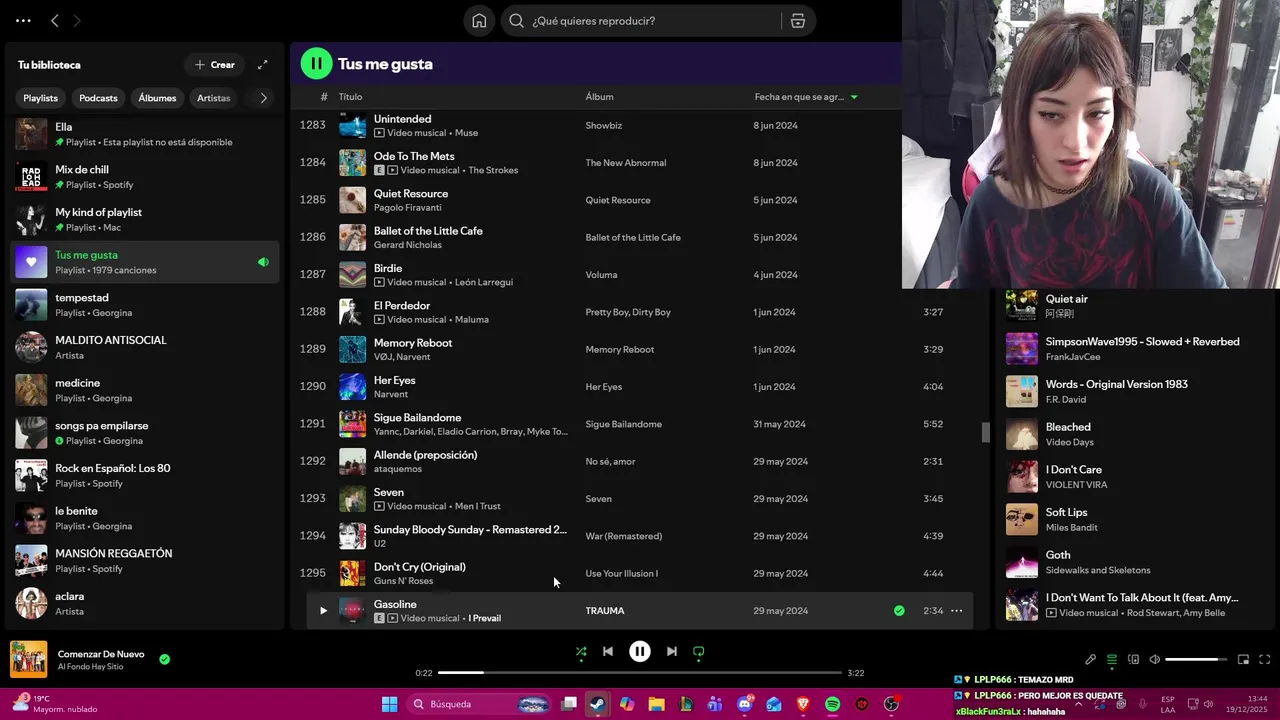Open more options for Gasoline
This screenshot has width=1280, height=720.
[956, 611]
